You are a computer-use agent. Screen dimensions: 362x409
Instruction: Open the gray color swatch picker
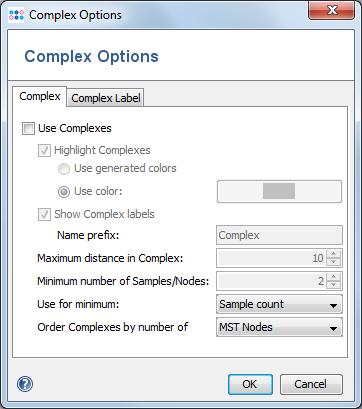279,191
